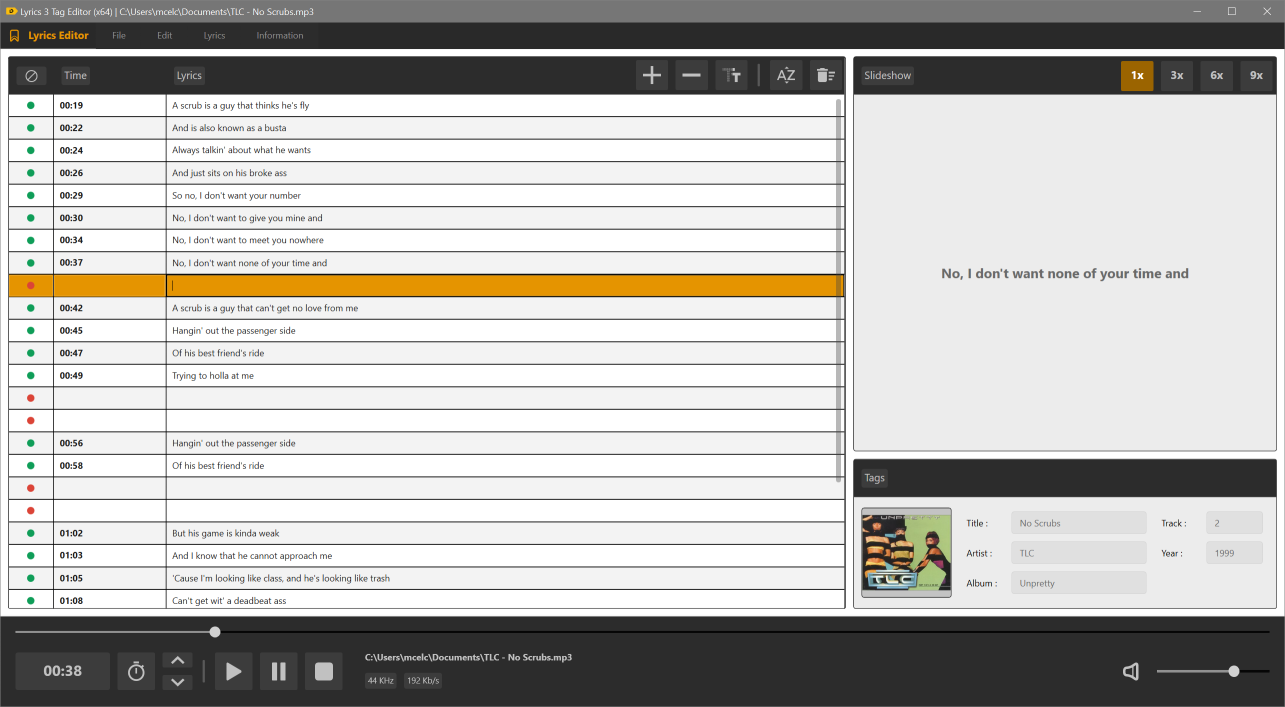Click the clear status icon in table header
The image size is (1285, 707).
click(31, 75)
